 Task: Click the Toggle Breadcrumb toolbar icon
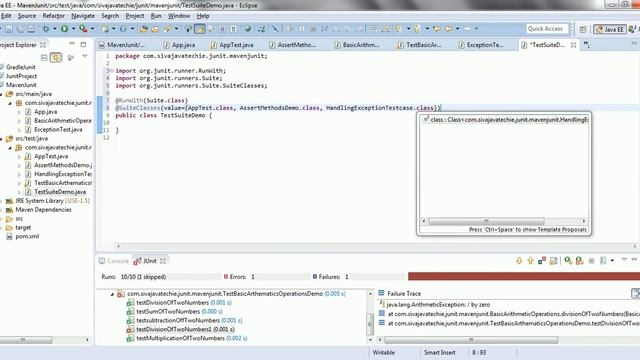188,29
